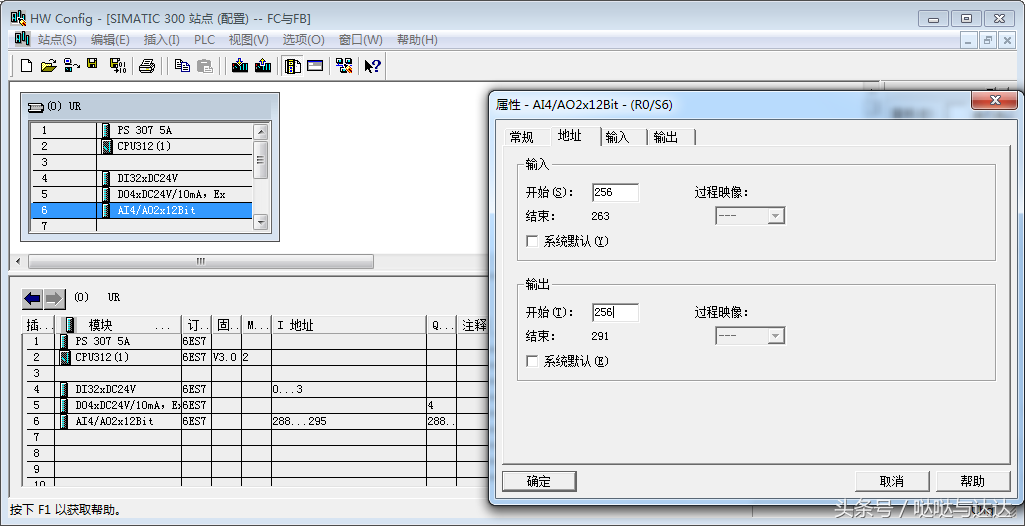Open the 视图(V) menu
This screenshot has width=1025, height=526.
click(248, 40)
